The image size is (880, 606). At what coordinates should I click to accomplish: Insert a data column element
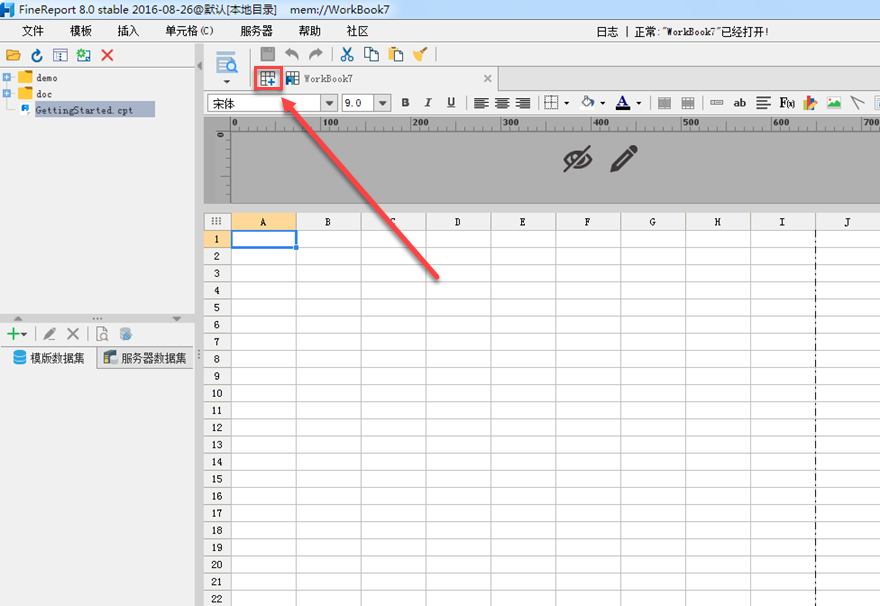tap(717, 103)
